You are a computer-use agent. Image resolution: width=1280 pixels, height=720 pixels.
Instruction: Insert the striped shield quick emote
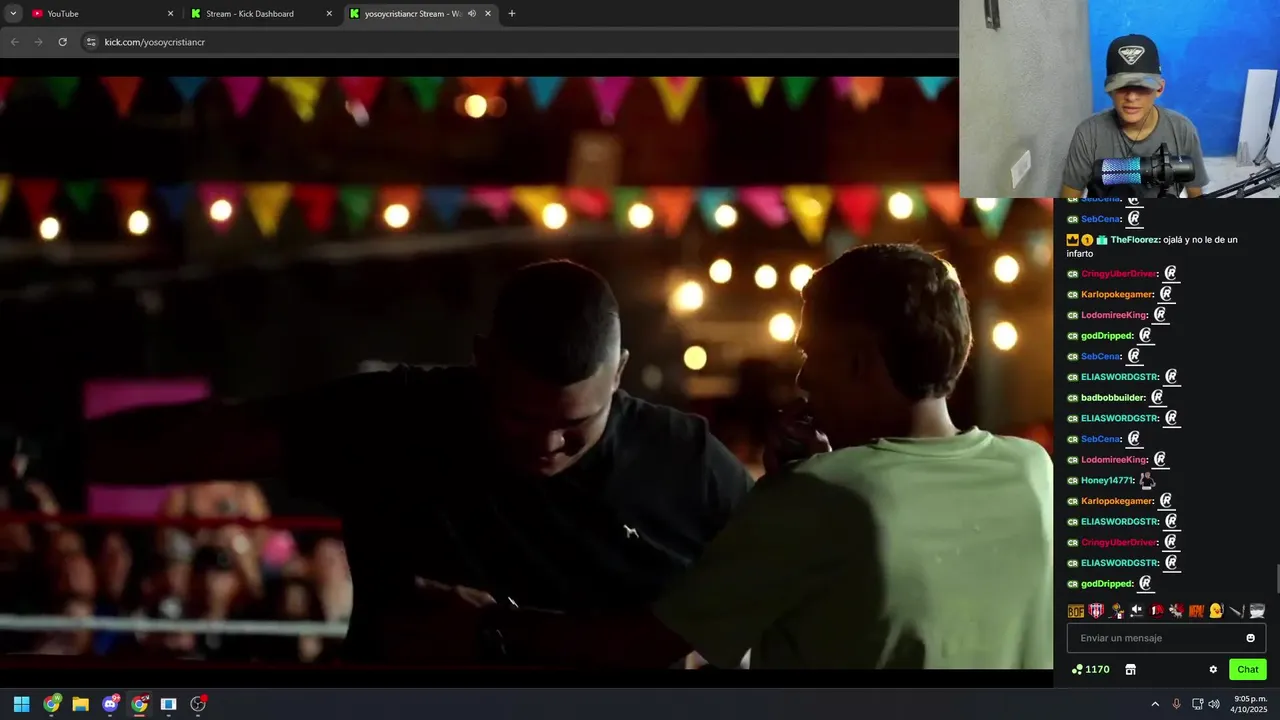tap(1096, 611)
